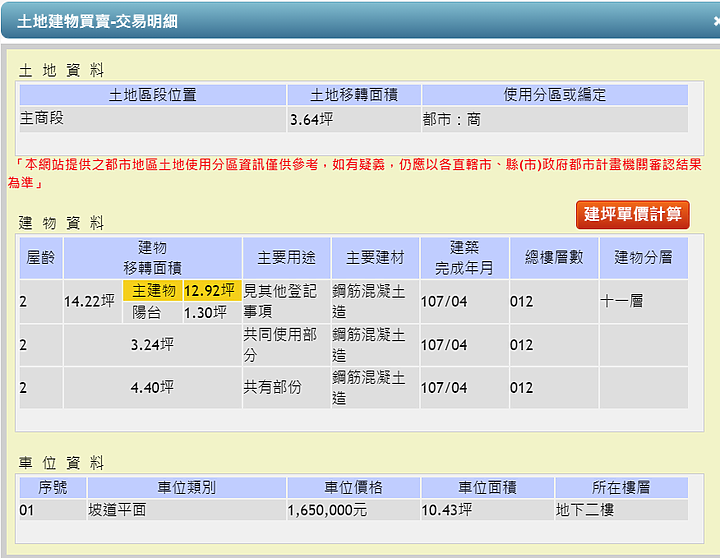Click the 見其他登記事項 usage cell
The height and width of the screenshot is (558, 720).
coord(287,301)
